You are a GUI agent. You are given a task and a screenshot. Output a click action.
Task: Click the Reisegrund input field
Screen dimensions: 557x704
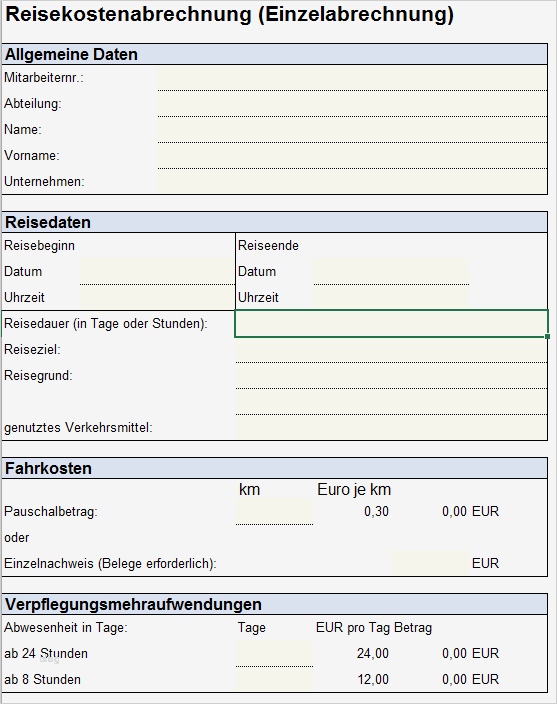coord(391,375)
